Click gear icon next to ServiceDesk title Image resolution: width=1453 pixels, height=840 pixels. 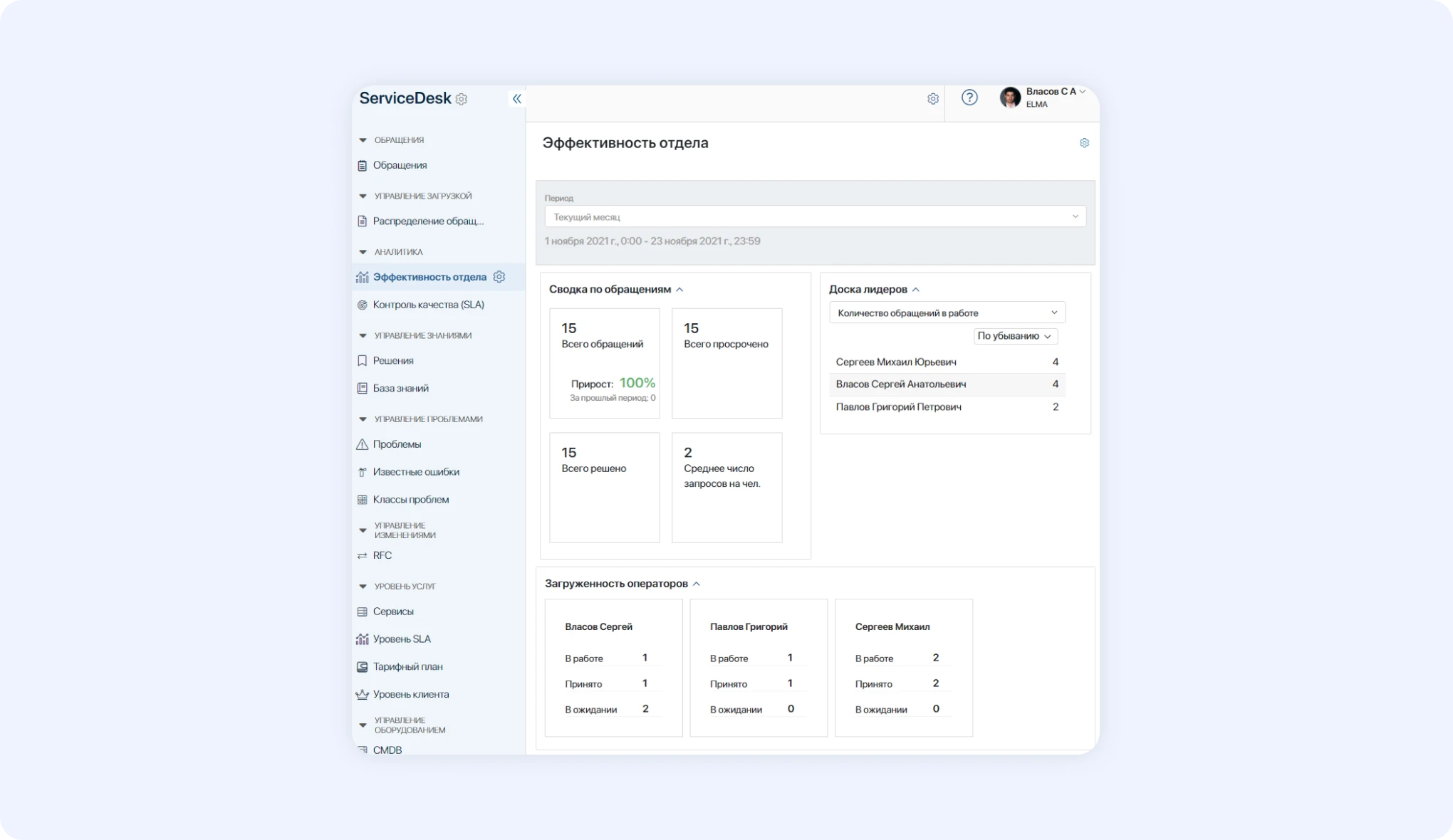tap(462, 100)
